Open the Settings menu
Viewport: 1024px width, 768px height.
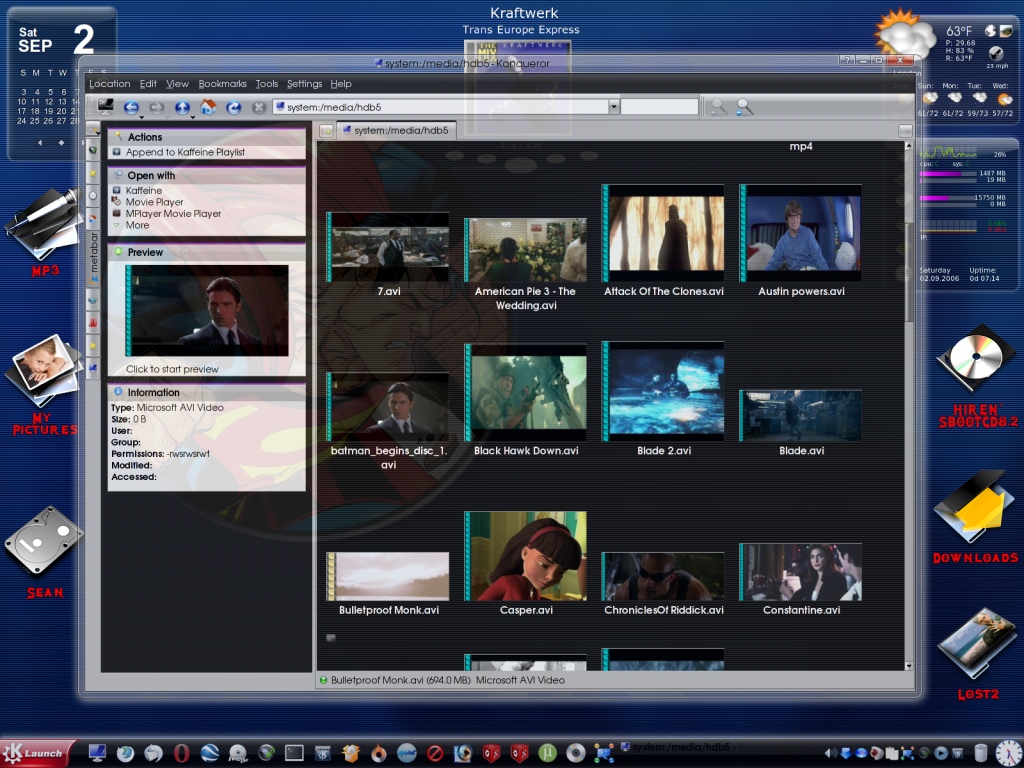[x=304, y=84]
